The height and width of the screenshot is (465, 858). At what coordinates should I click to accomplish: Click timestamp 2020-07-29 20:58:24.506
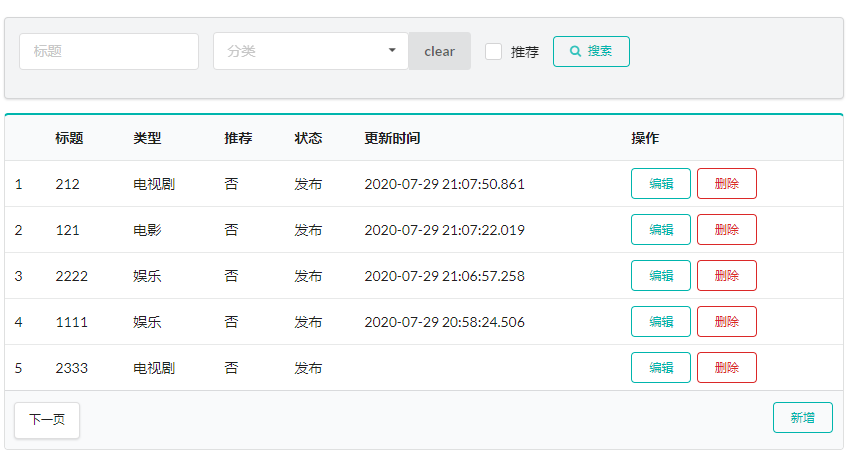pyautogui.click(x=444, y=322)
